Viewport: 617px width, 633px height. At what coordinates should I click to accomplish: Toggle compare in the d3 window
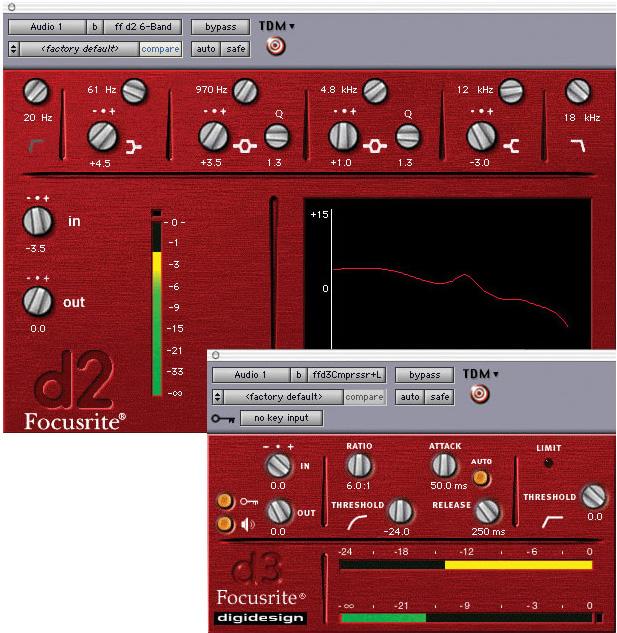[364, 397]
